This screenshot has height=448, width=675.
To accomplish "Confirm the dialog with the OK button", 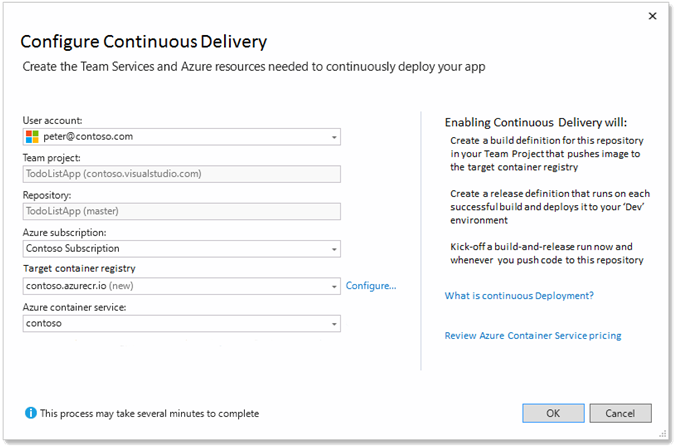I will [553, 413].
